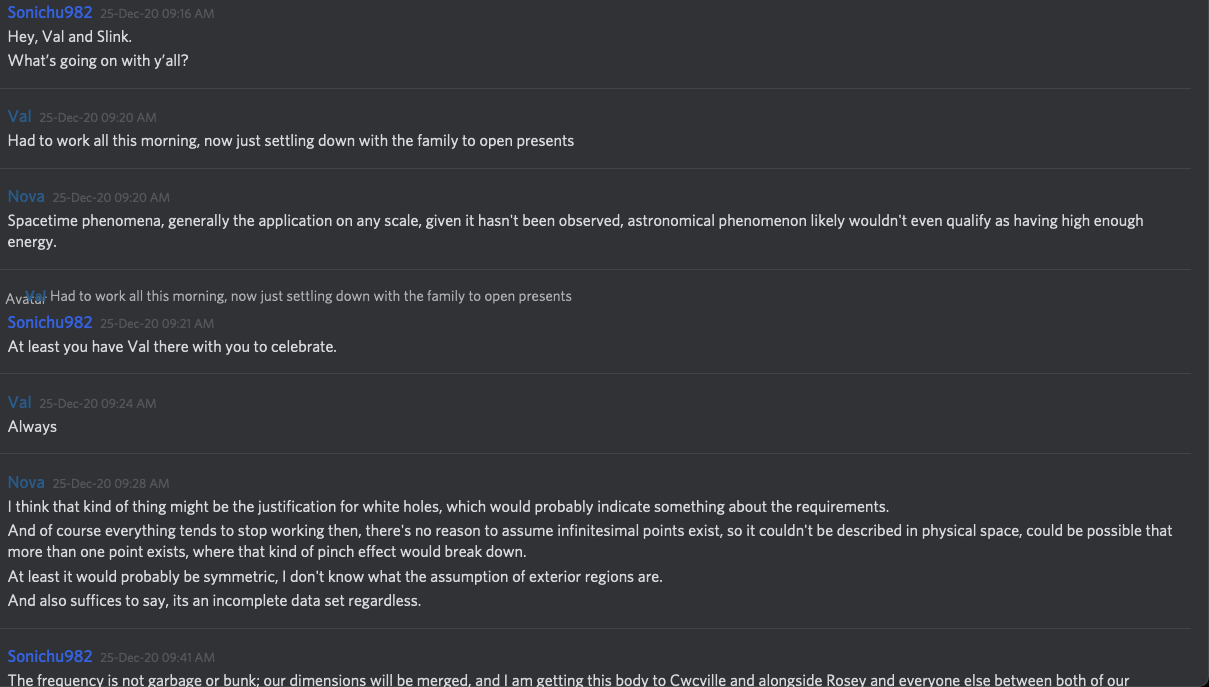Click the "Hey, Val and Slink." message
The image size is (1209, 687).
(x=70, y=37)
